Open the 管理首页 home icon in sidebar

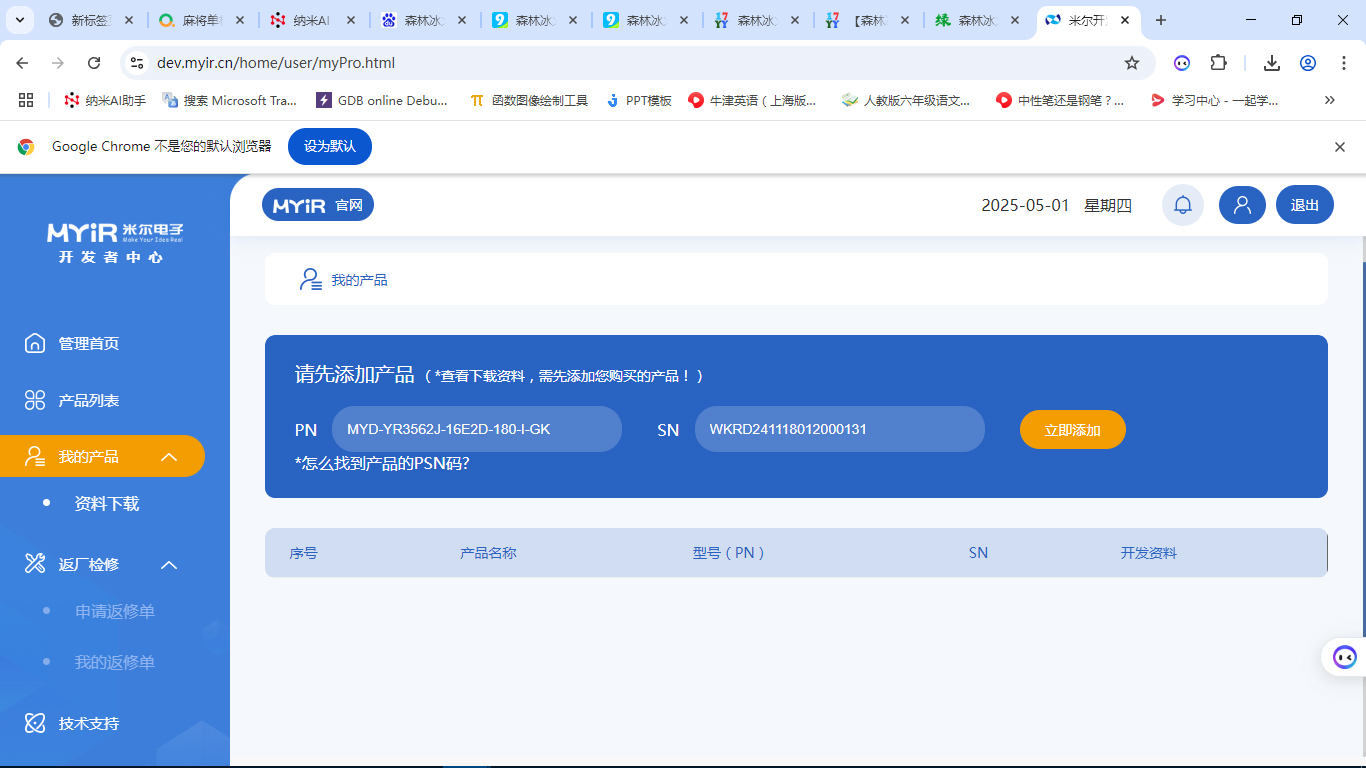point(35,343)
